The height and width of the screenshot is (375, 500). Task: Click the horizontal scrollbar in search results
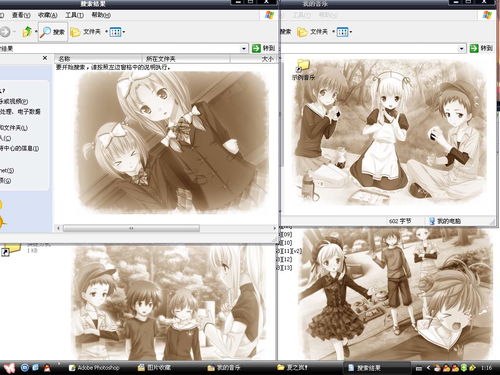tap(131, 228)
